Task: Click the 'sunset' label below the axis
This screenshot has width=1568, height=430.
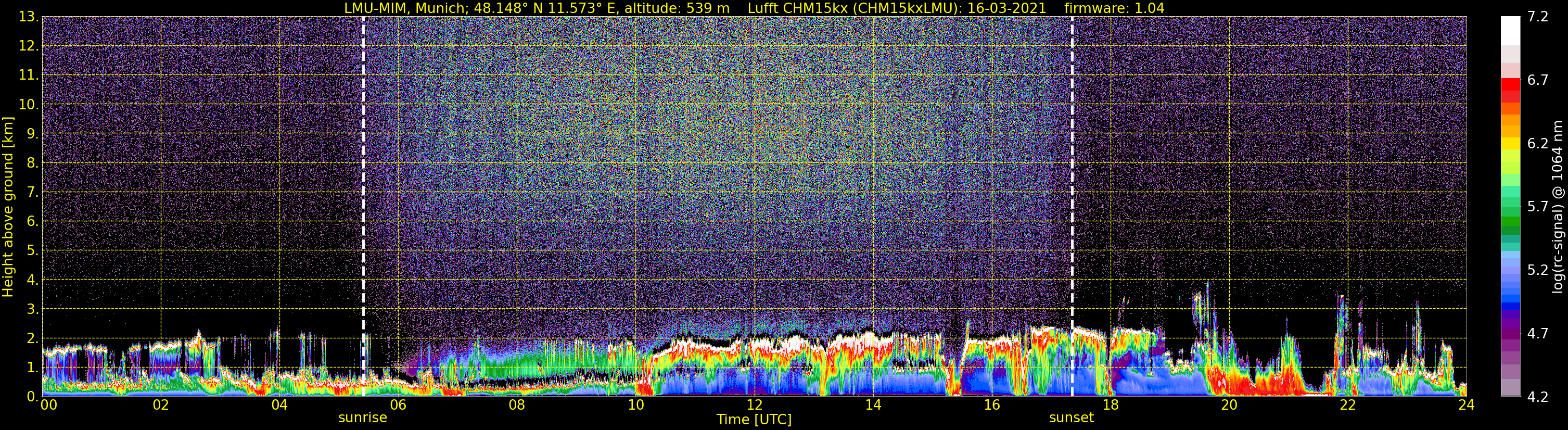Action: [x=1072, y=418]
